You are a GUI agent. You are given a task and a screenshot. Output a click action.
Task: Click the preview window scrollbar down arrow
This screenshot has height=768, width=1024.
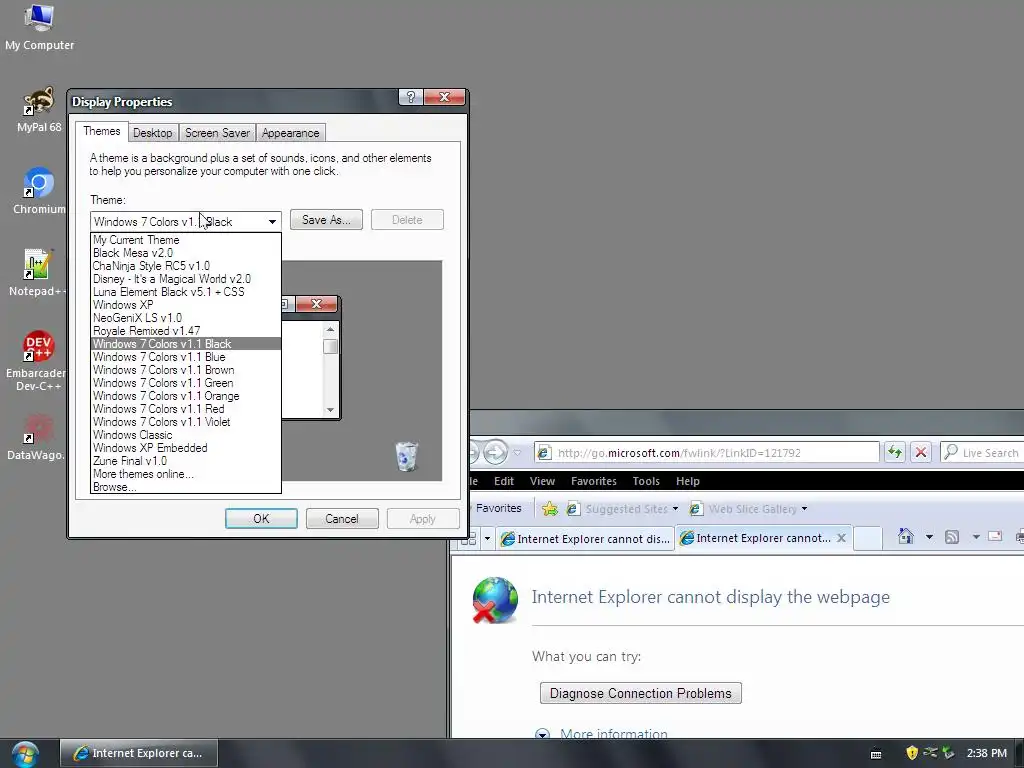point(330,410)
